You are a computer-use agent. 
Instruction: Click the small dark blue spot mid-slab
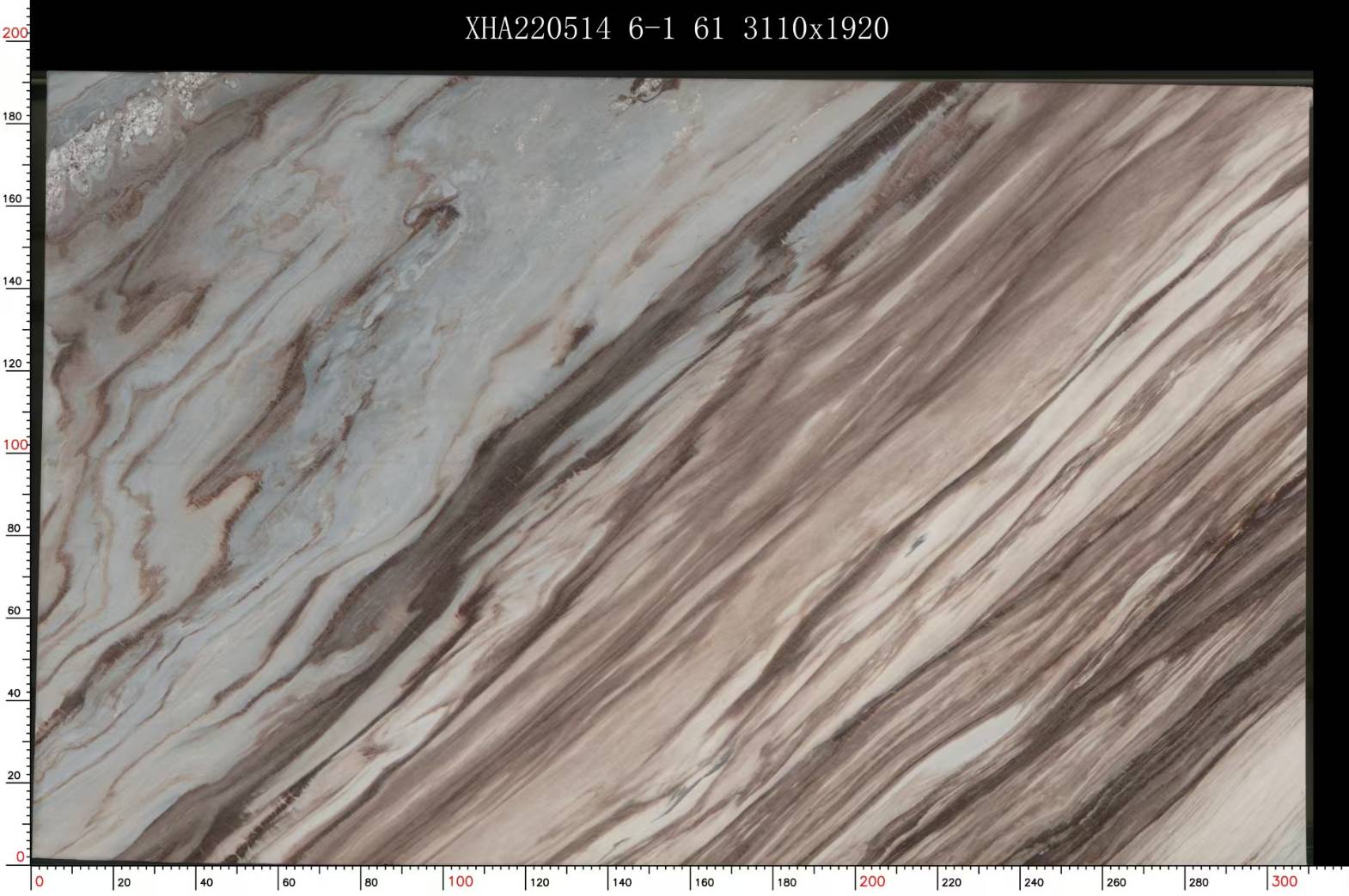[916, 542]
